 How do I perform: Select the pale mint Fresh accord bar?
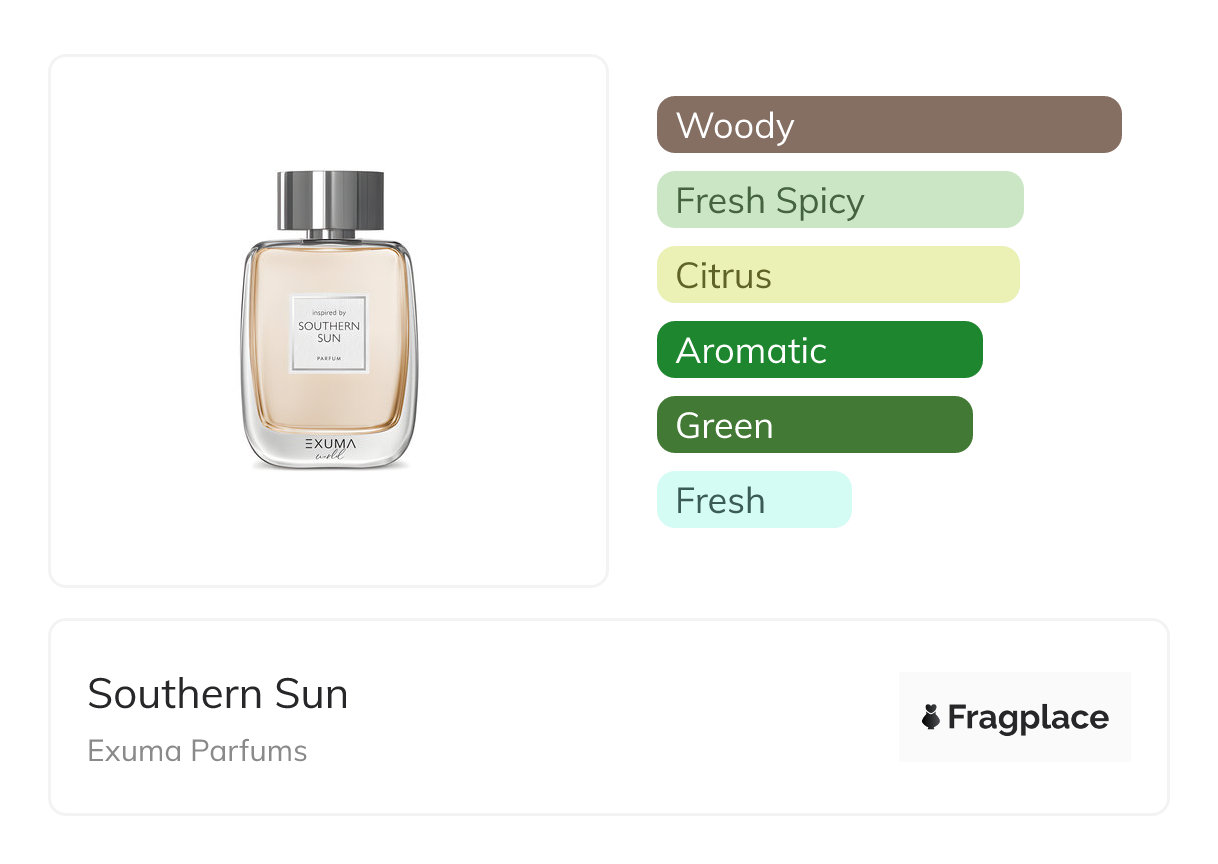click(754, 500)
